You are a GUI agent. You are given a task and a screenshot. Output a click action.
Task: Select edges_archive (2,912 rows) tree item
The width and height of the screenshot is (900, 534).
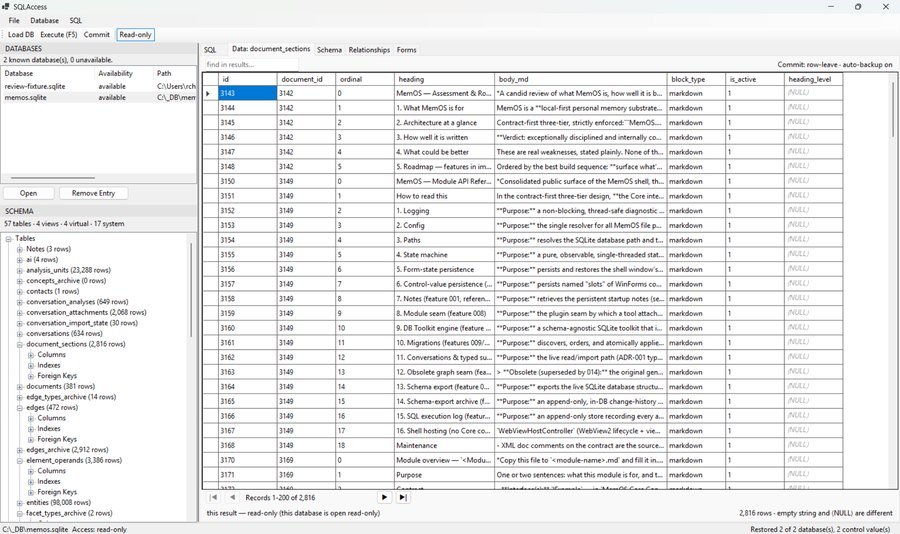click(67, 450)
